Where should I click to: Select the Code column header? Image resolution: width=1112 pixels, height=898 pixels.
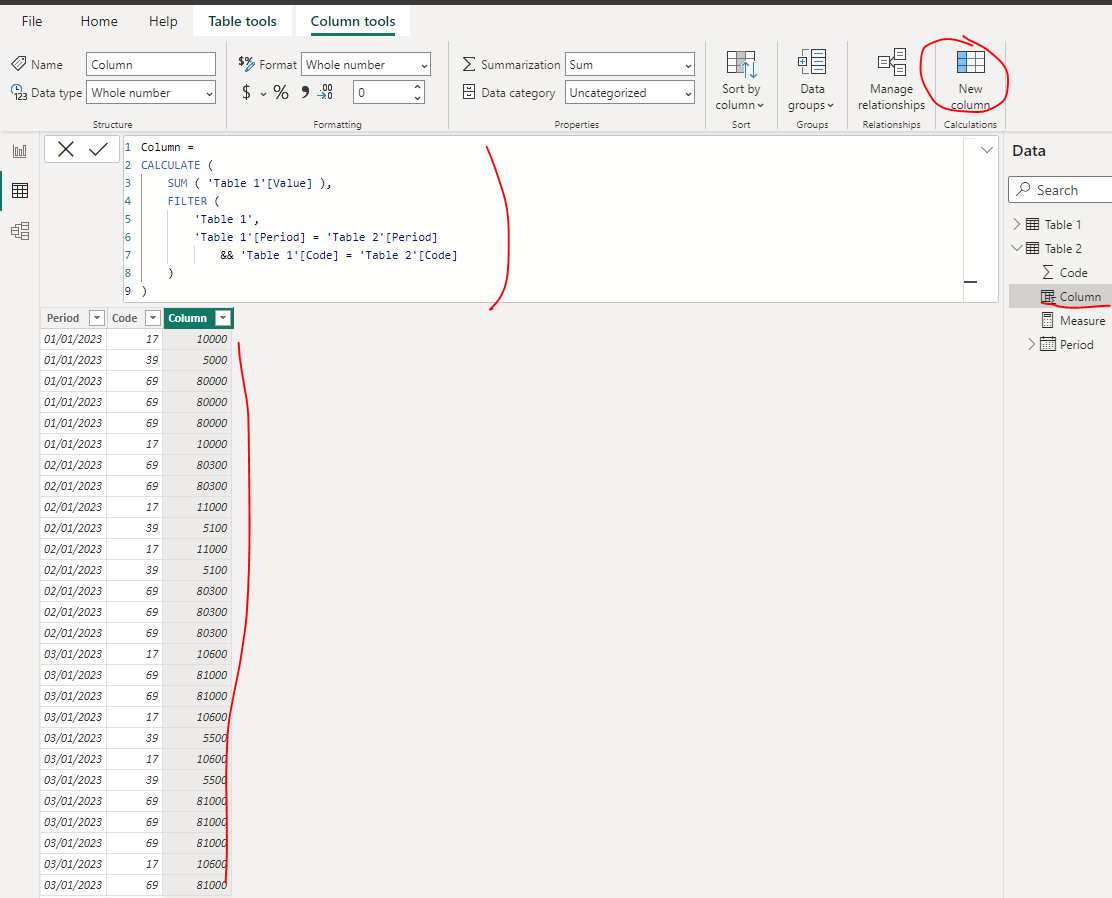[125, 318]
